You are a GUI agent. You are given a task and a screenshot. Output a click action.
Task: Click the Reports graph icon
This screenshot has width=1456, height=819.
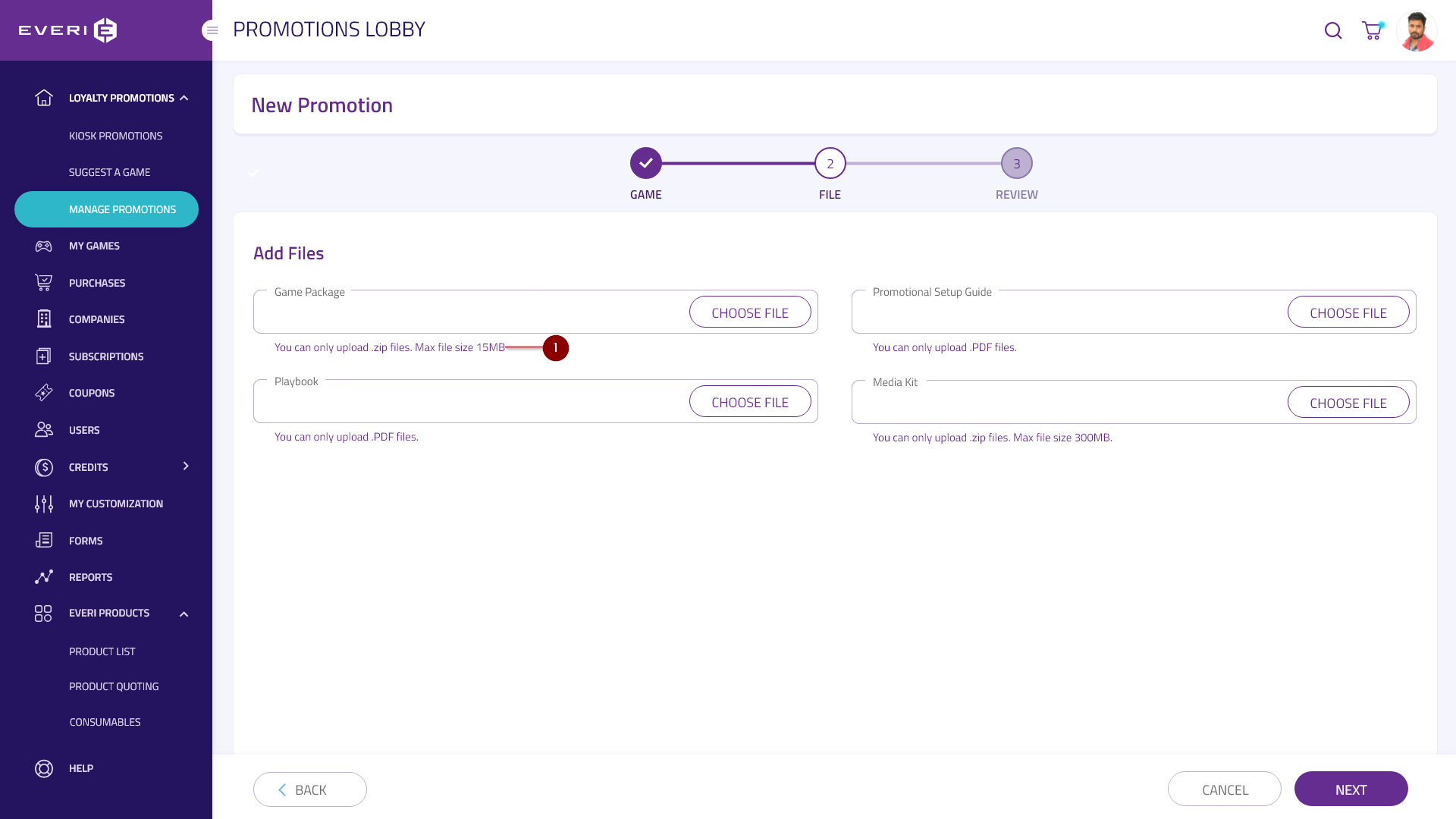(44, 577)
